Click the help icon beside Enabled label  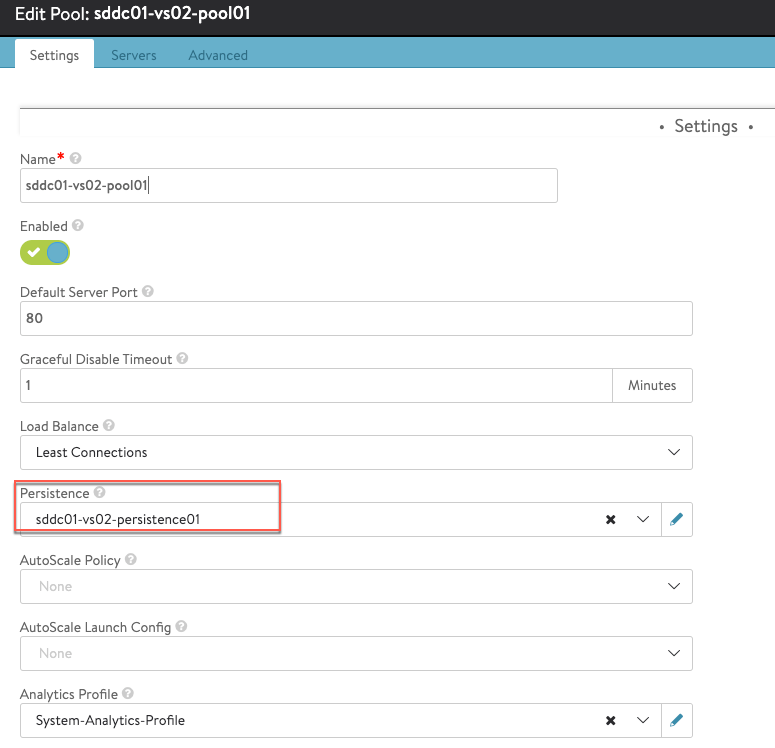click(78, 227)
